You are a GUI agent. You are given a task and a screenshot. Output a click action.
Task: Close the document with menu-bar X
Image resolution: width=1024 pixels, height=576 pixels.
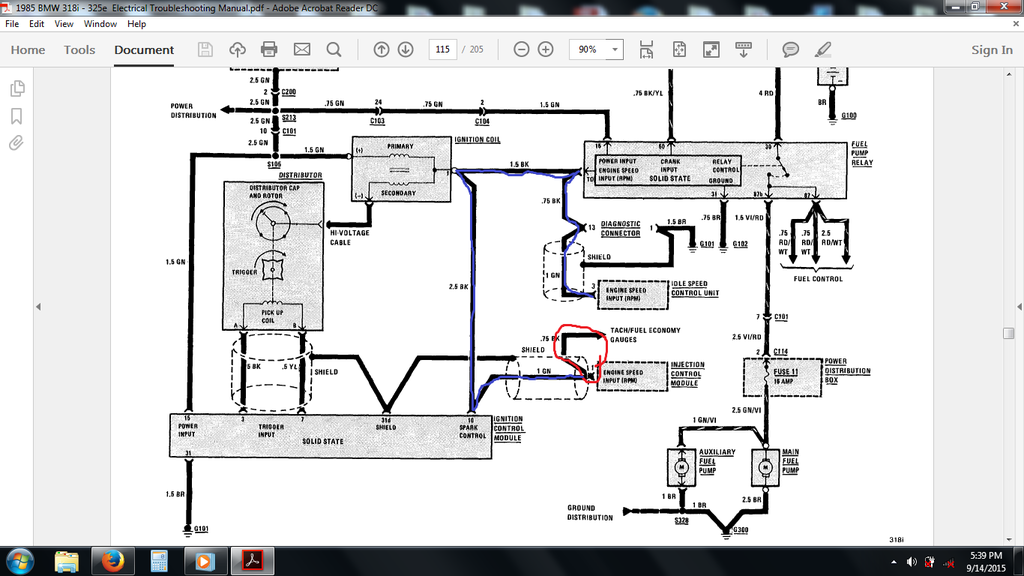point(1016,24)
